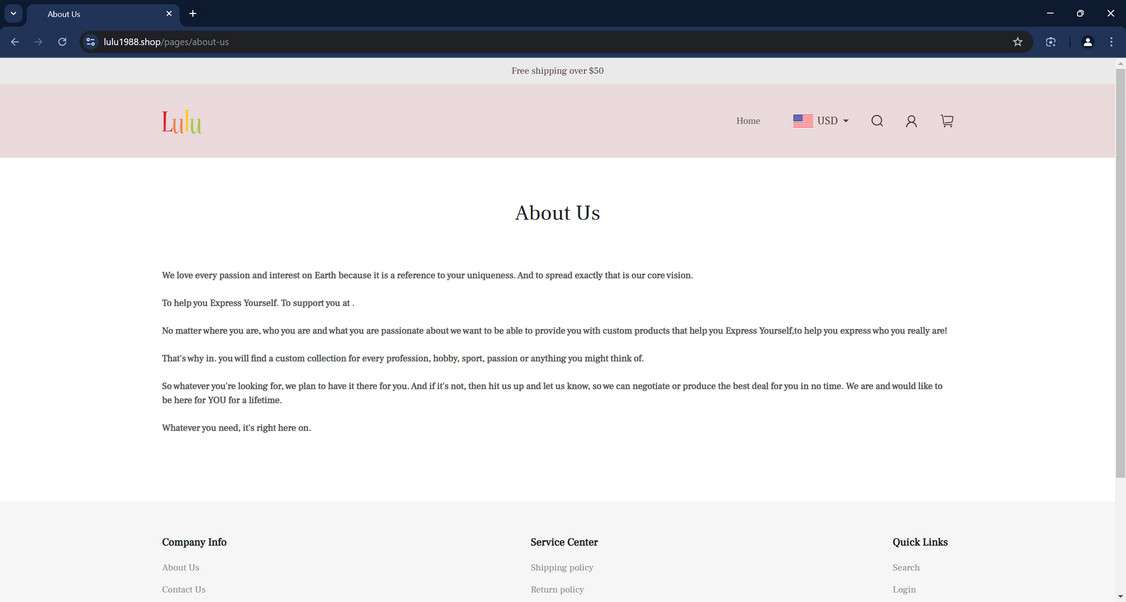Open the Shipping policy link
Viewport: 1126px width, 602px height.
tap(562, 568)
